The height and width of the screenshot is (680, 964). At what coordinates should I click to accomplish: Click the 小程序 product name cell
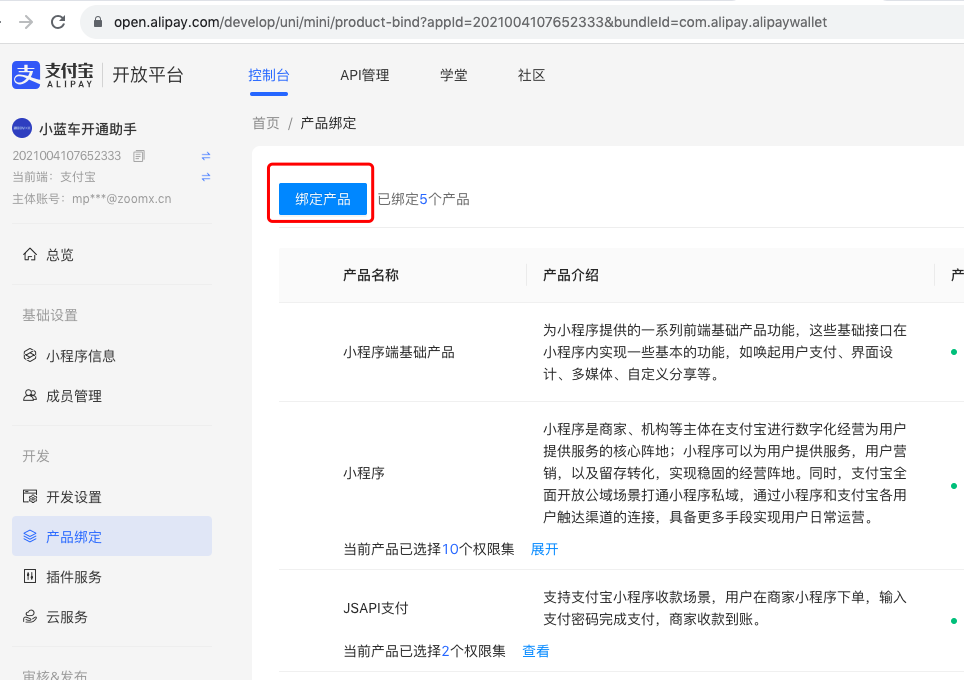click(x=364, y=473)
